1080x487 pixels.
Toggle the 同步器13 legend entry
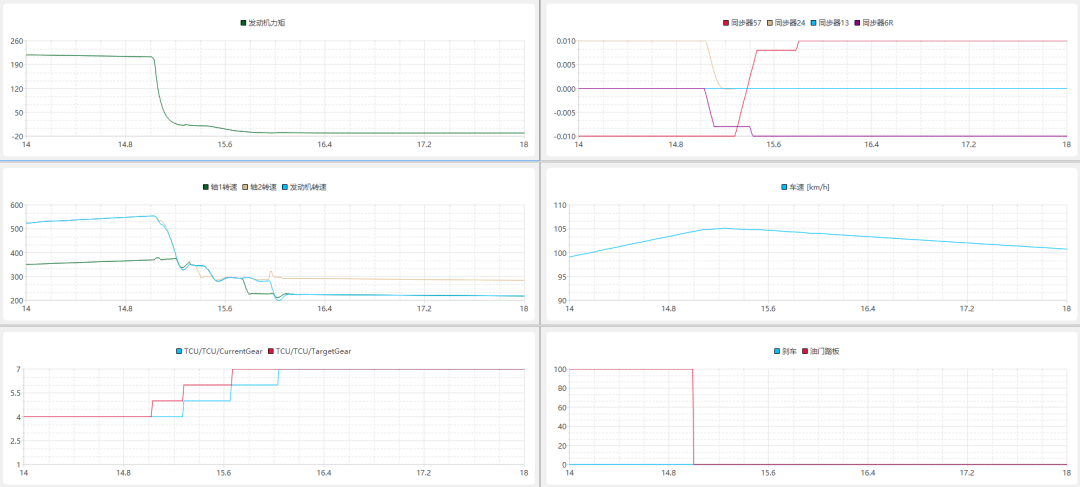tap(831, 23)
